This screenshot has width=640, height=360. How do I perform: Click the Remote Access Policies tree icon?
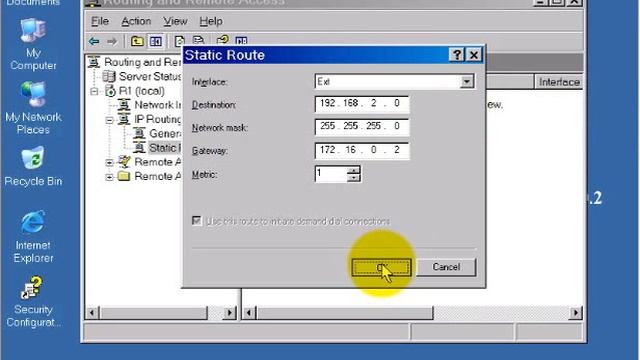coord(124,162)
